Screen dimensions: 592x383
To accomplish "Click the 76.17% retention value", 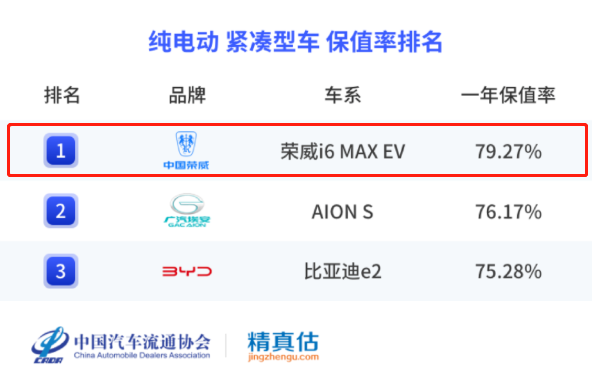I will (x=509, y=212).
